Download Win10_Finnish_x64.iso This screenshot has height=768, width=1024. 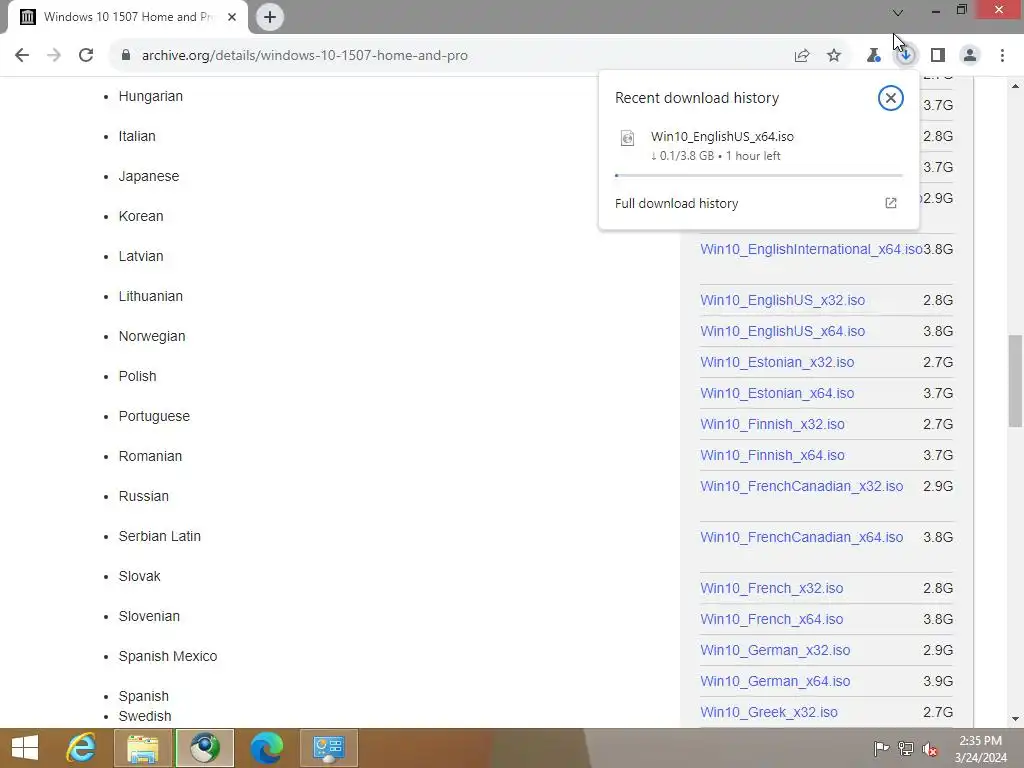pos(773,455)
